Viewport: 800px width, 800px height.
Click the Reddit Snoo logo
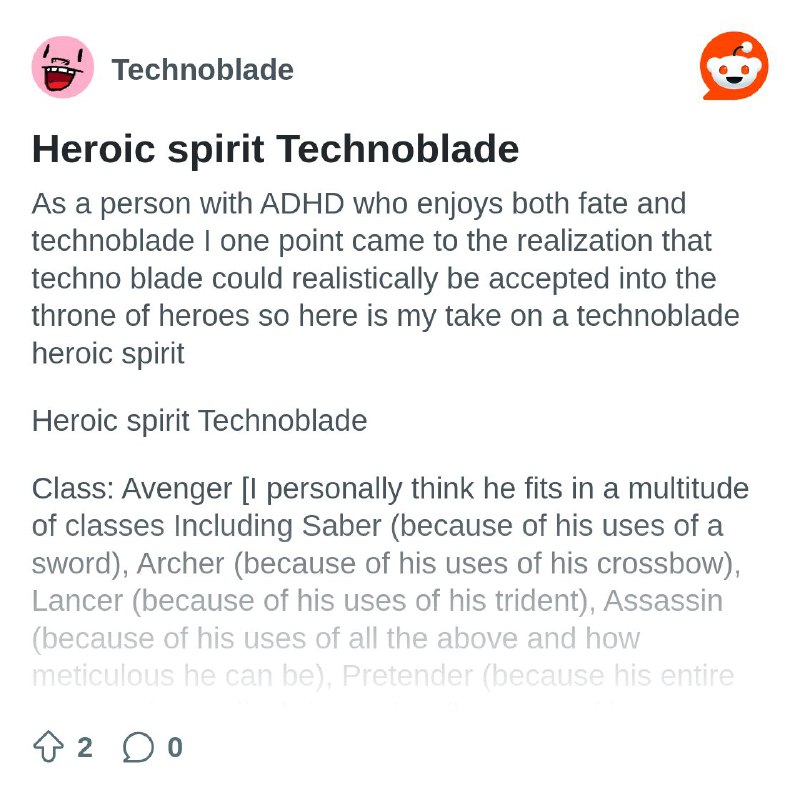pos(734,66)
